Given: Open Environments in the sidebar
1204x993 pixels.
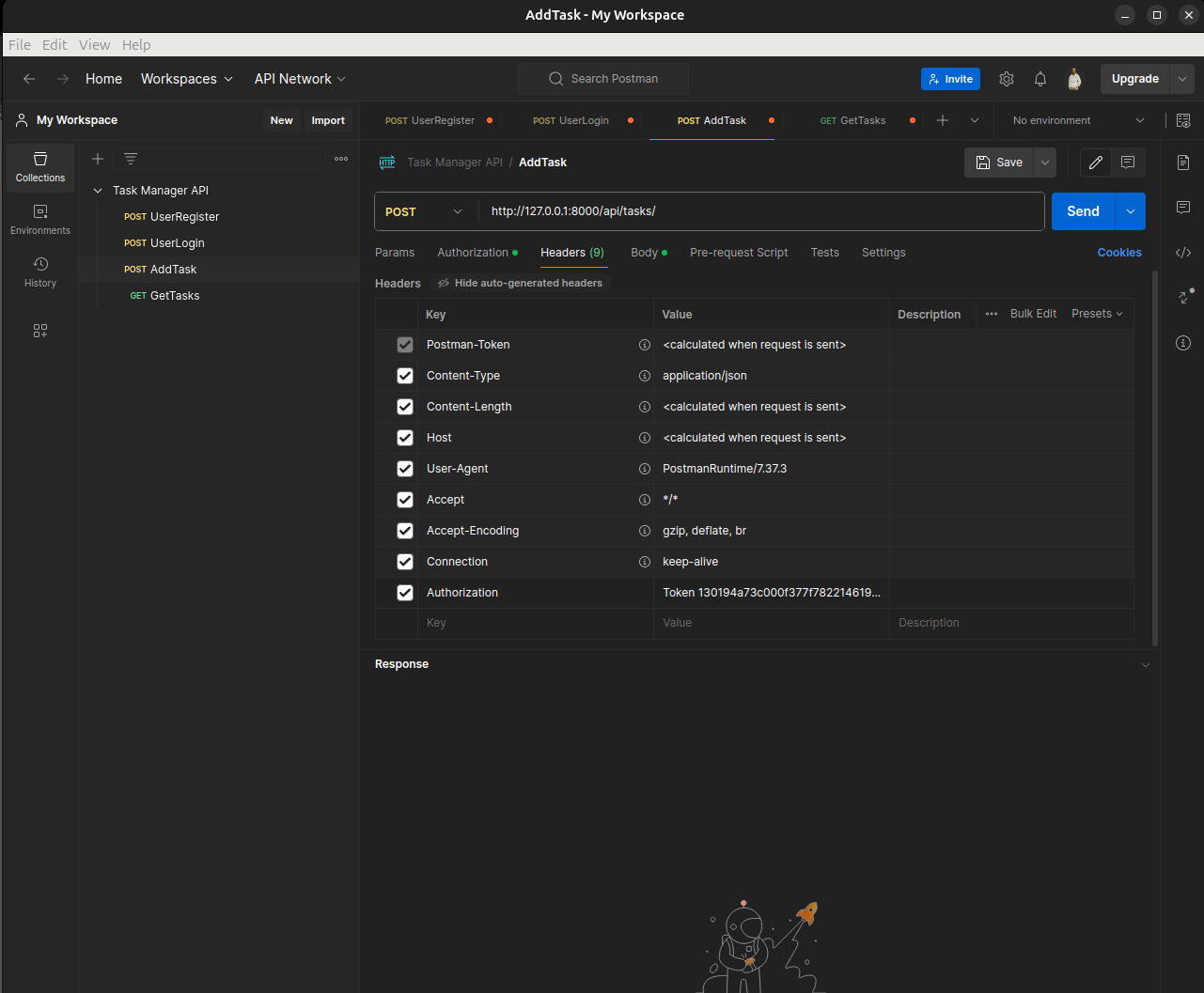Looking at the screenshot, I should point(40,220).
